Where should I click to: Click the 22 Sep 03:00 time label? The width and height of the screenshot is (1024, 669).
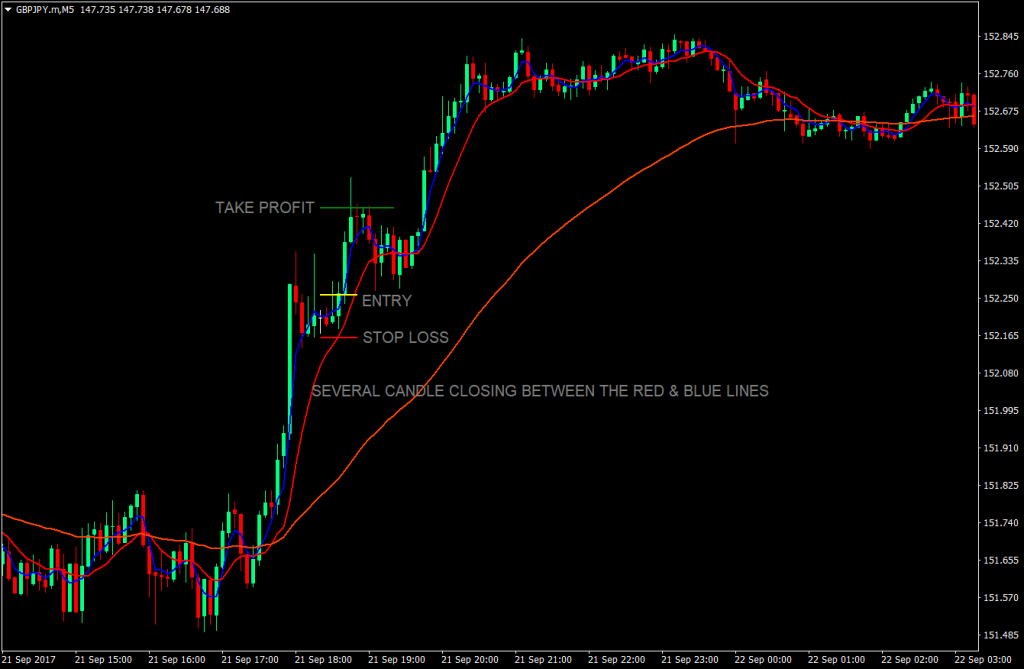click(983, 660)
